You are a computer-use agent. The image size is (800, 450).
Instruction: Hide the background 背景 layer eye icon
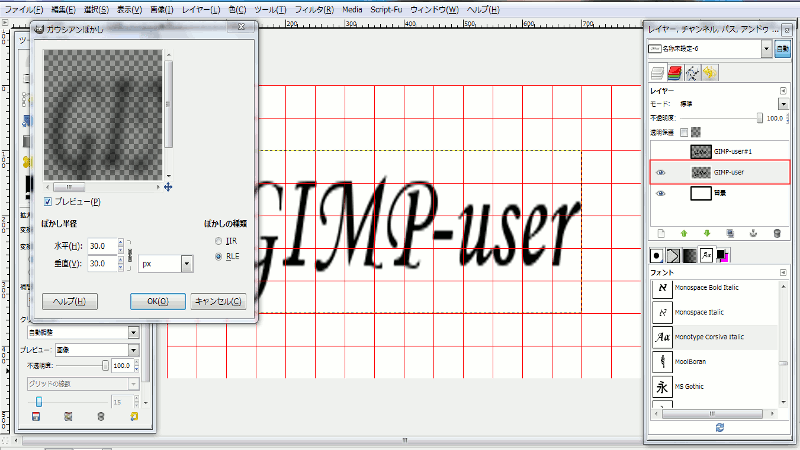click(661, 193)
